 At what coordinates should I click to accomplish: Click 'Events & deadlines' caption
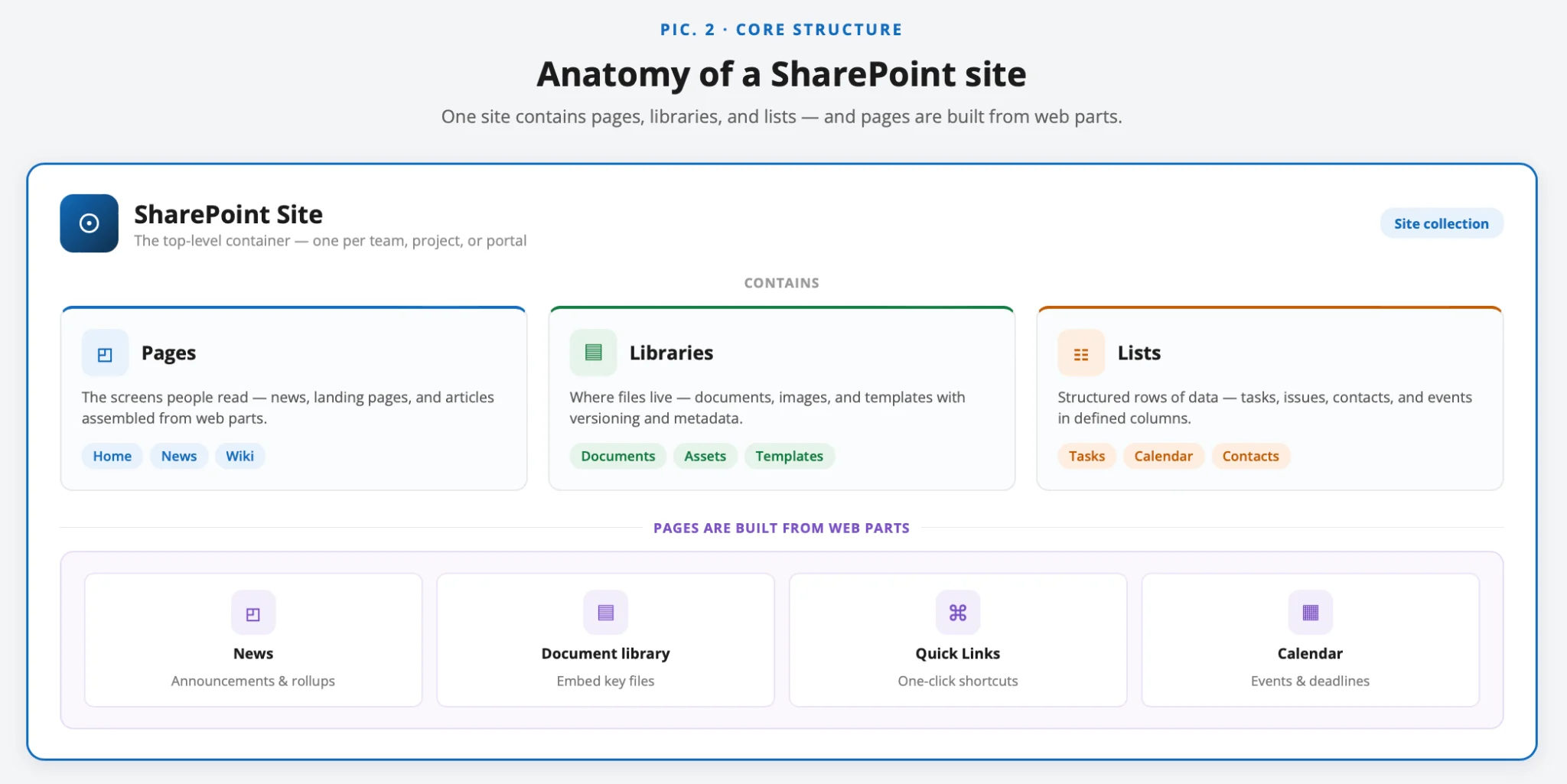pos(1310,681)
